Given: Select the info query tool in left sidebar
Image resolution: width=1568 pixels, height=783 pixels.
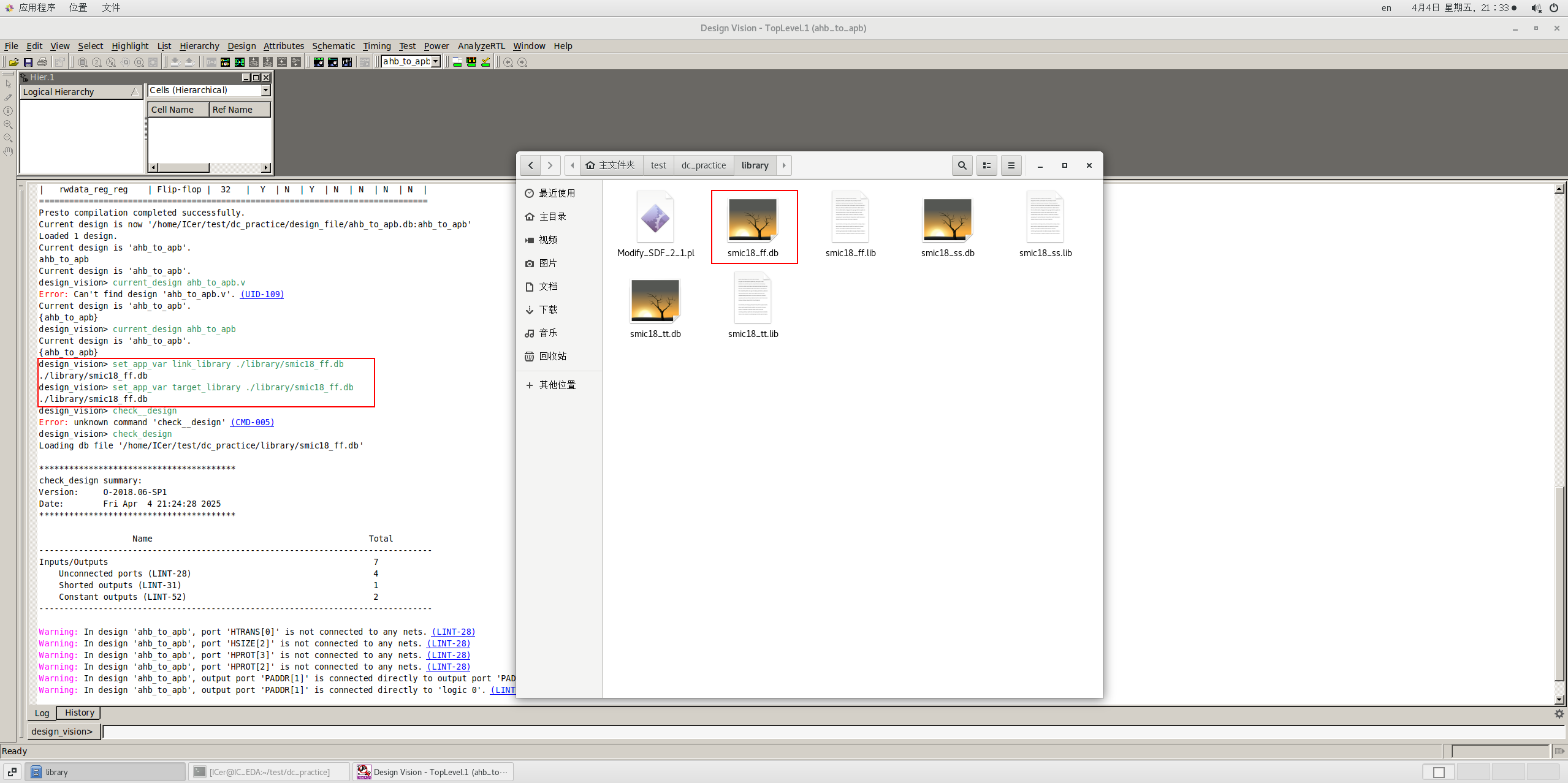Looking at the screenshot, I should coord(8,111).
